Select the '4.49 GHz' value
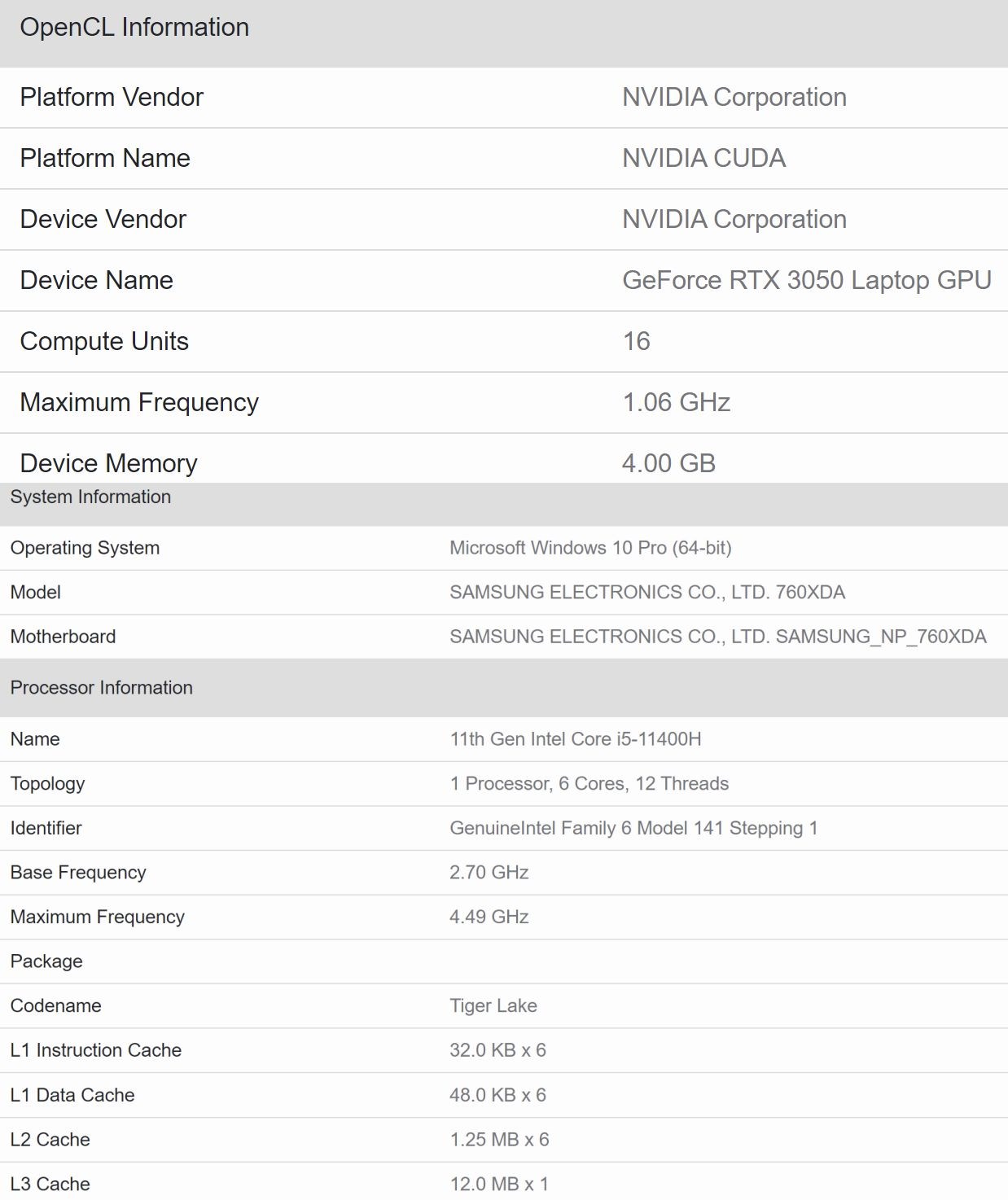 489,917
